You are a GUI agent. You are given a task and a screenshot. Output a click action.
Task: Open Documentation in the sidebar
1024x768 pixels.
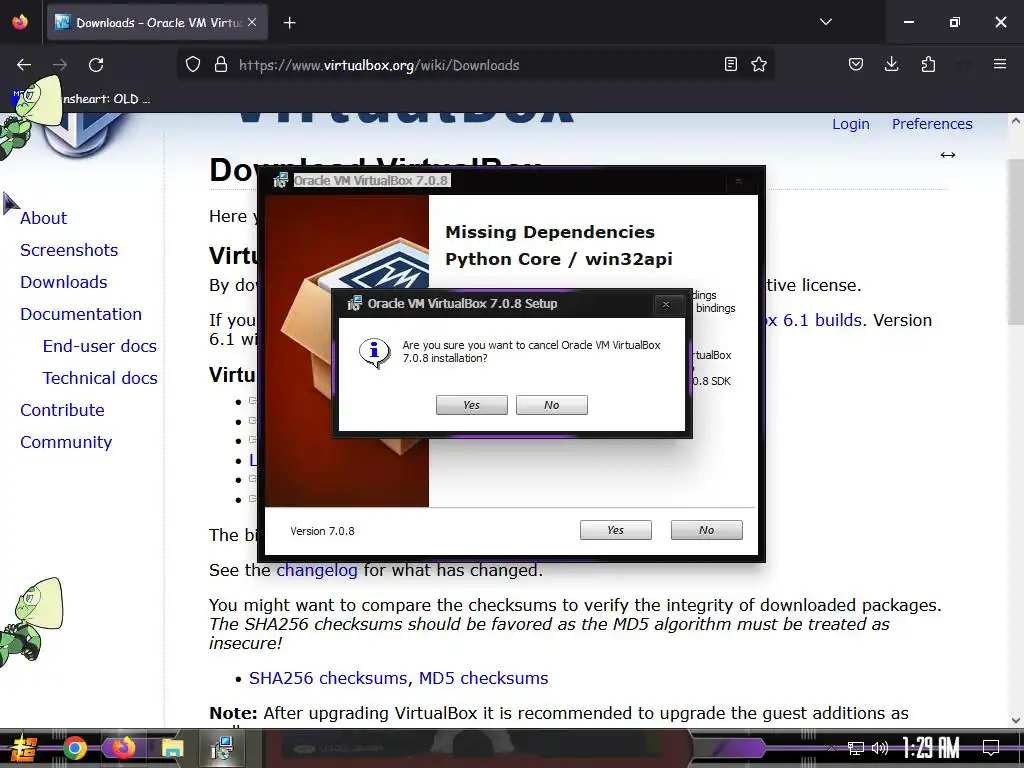coord(81,314)
